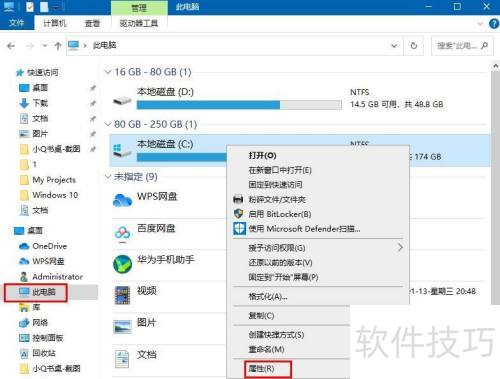
Task: Click the WPS网盘 cloud icon
Action: pyautogui.click(x=122, y=200)
